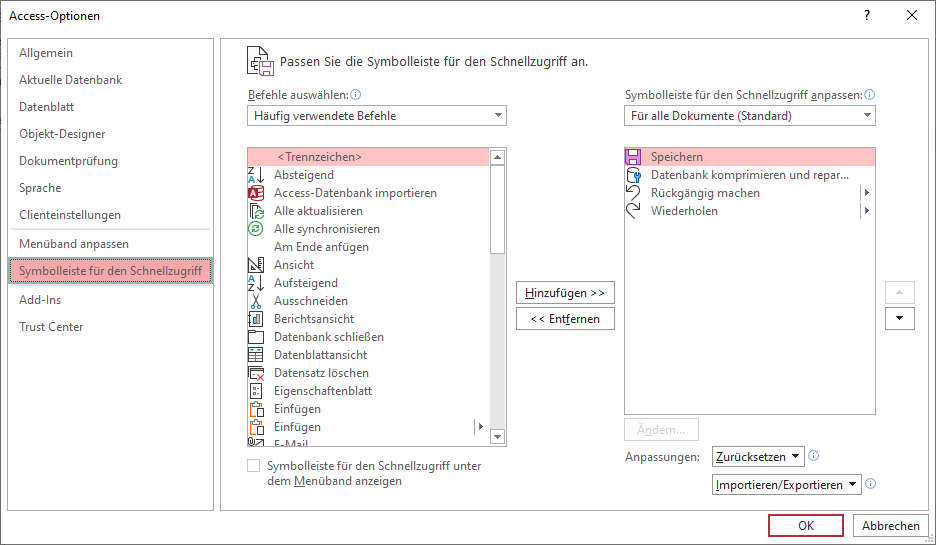The height and width of the screenshot is (545, 936).
Task: Open the Trust Center category
Action: (110, 327)
